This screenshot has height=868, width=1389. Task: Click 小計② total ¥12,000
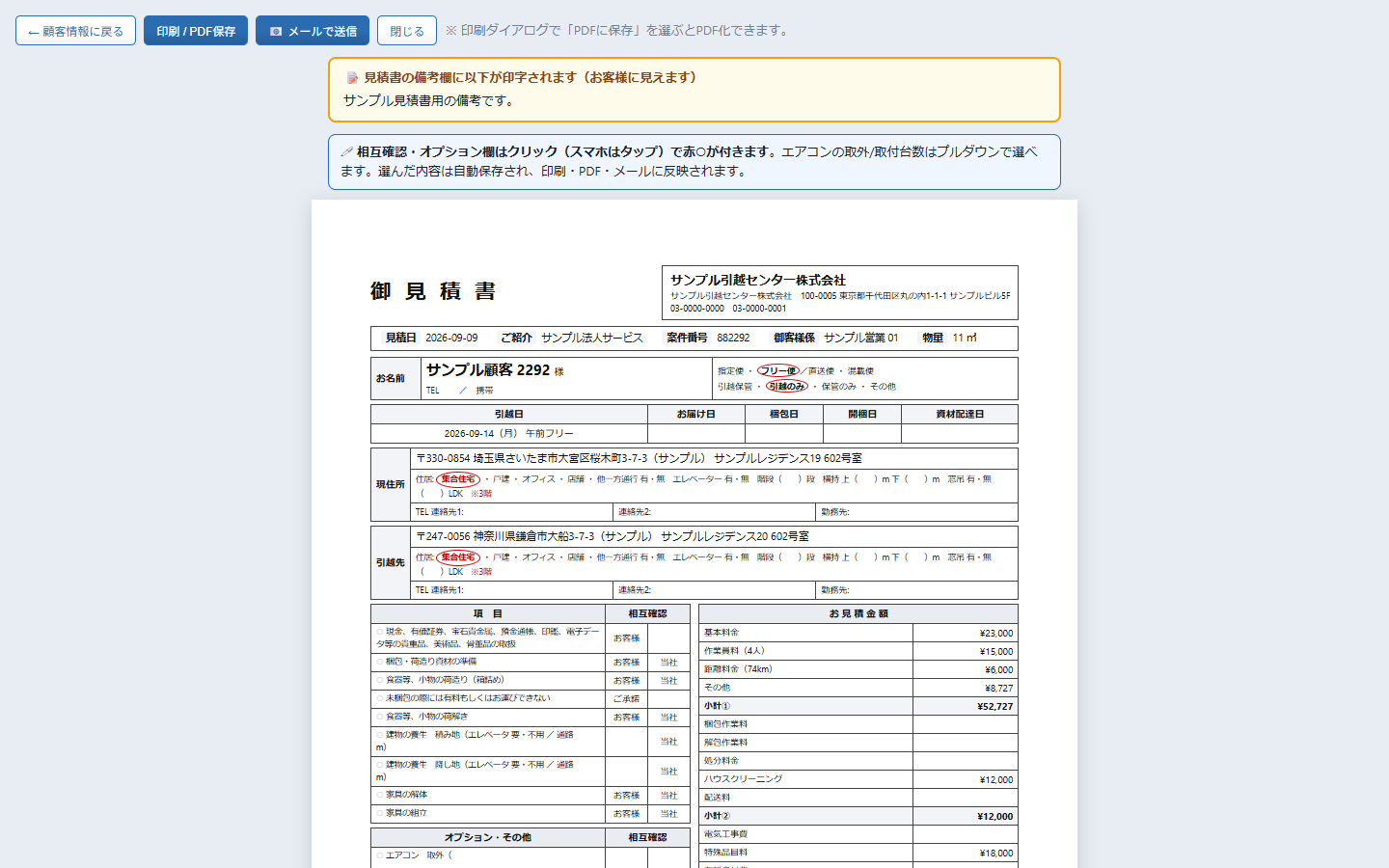[994, 816]
